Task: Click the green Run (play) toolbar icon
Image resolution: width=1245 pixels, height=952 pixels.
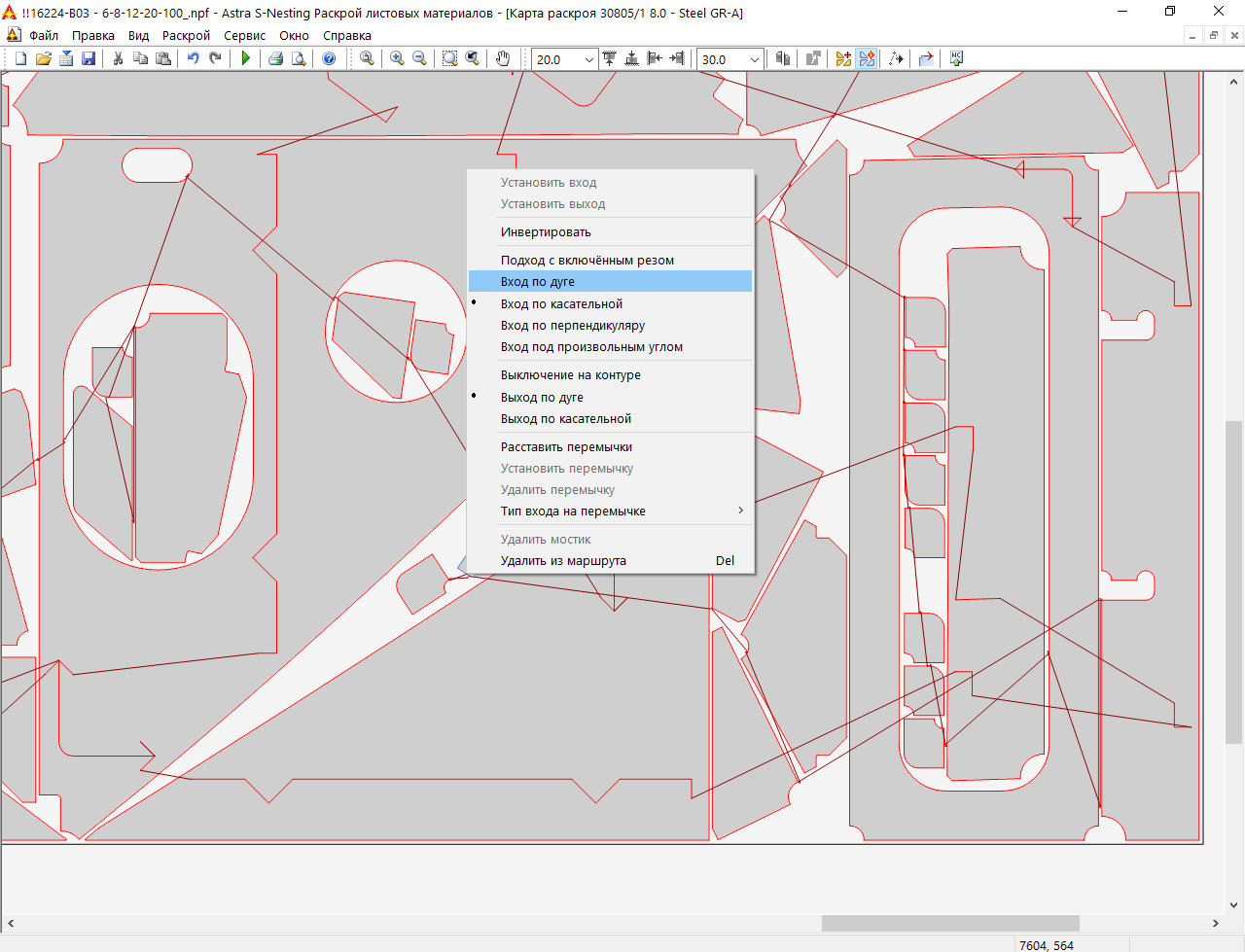Action: pyautogui.click(x=246, y=58)
